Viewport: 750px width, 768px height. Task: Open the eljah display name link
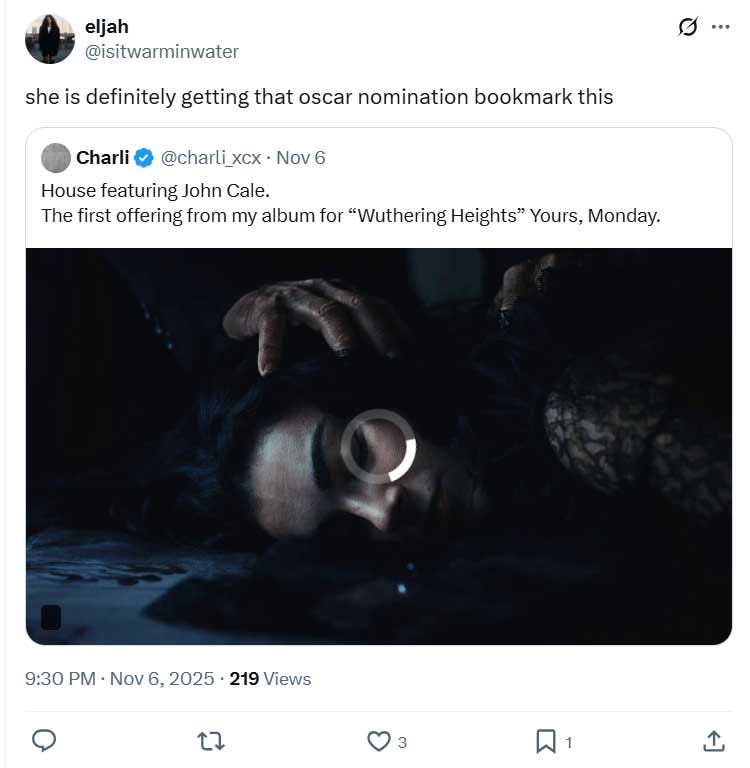pos(106,27)
